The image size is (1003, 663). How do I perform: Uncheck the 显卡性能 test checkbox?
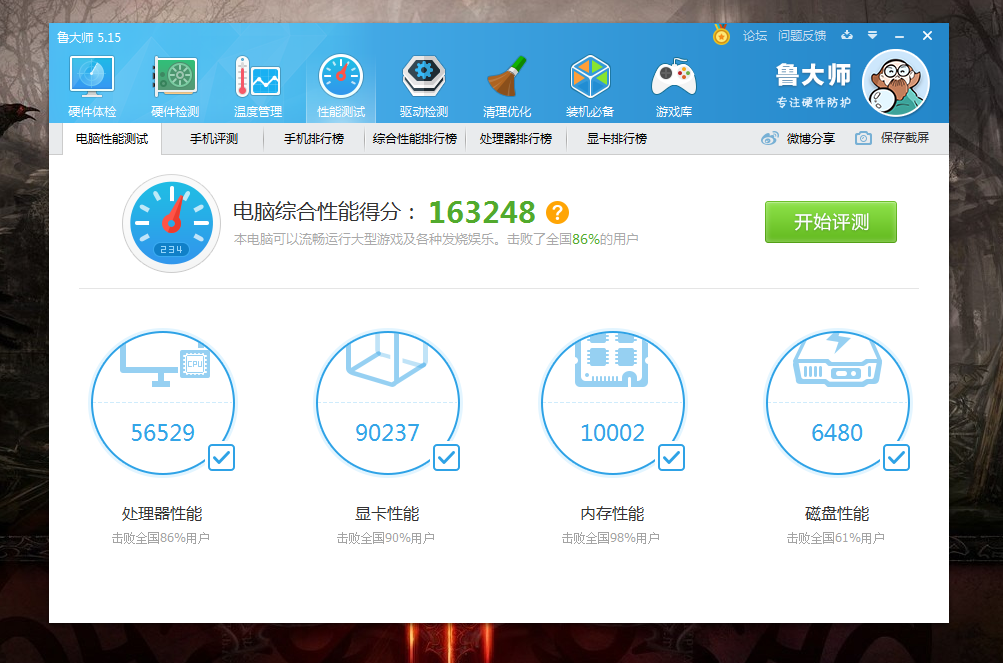click(446, 458)
